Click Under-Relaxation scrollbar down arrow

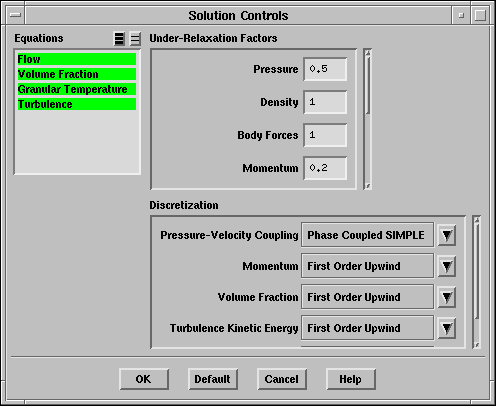tap(368, 186)
